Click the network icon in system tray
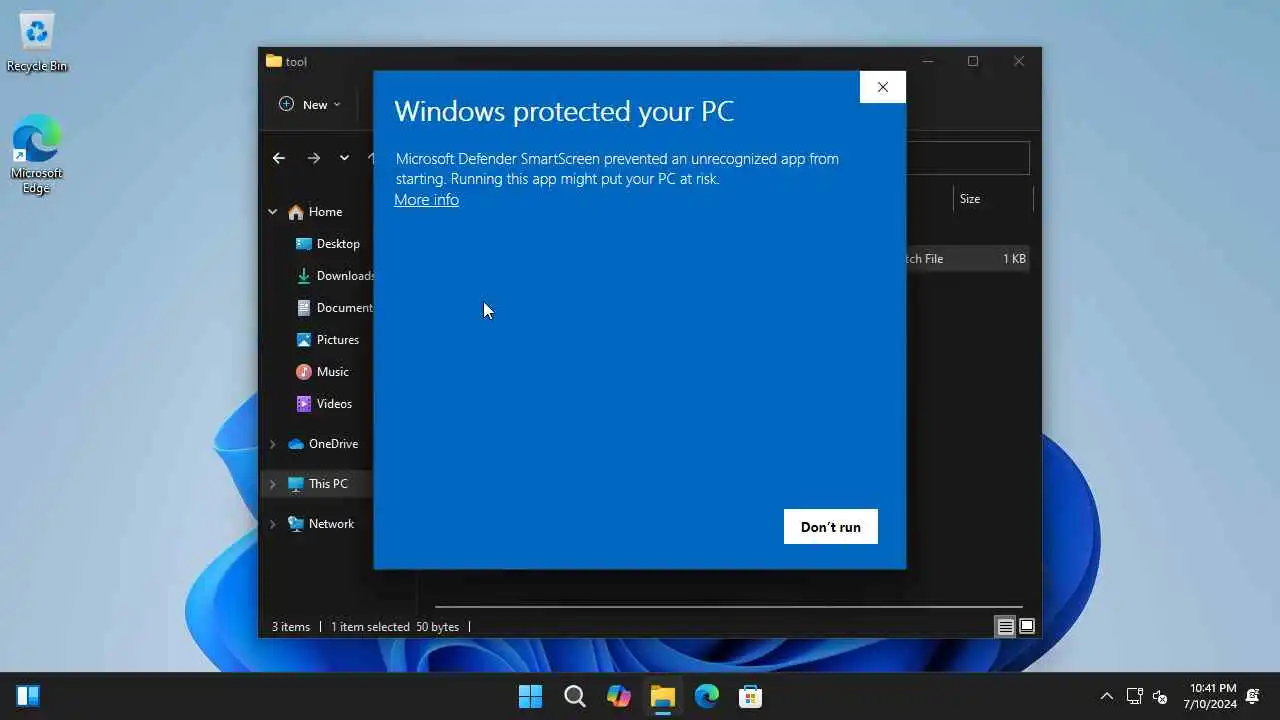Viewport: 1280px width, 720px height. [x=1134, y=696]
